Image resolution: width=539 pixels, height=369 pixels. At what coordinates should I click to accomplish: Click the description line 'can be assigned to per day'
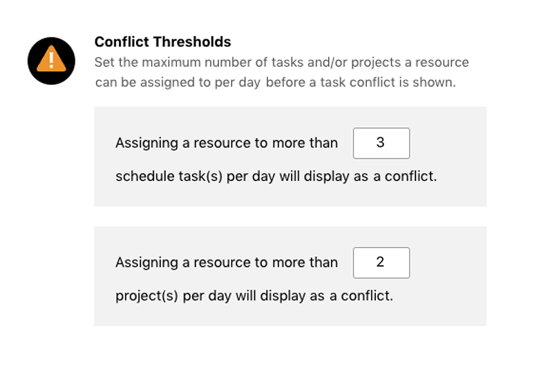tap(177, 83)
